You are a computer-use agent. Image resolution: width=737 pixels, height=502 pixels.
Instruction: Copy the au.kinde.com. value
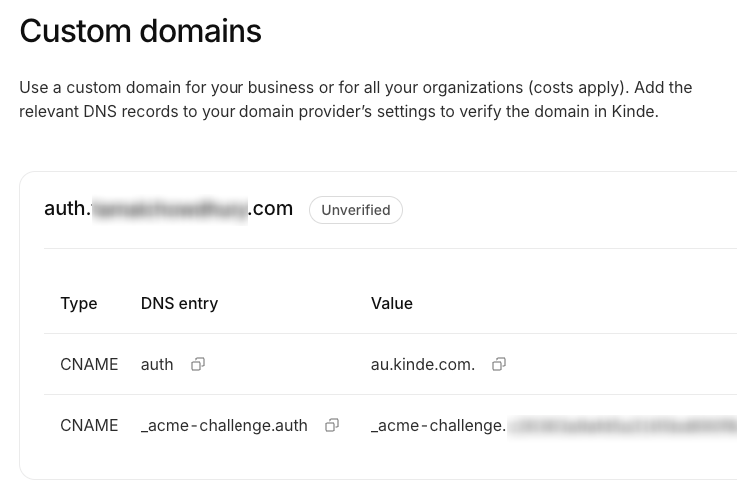point(499,364)
